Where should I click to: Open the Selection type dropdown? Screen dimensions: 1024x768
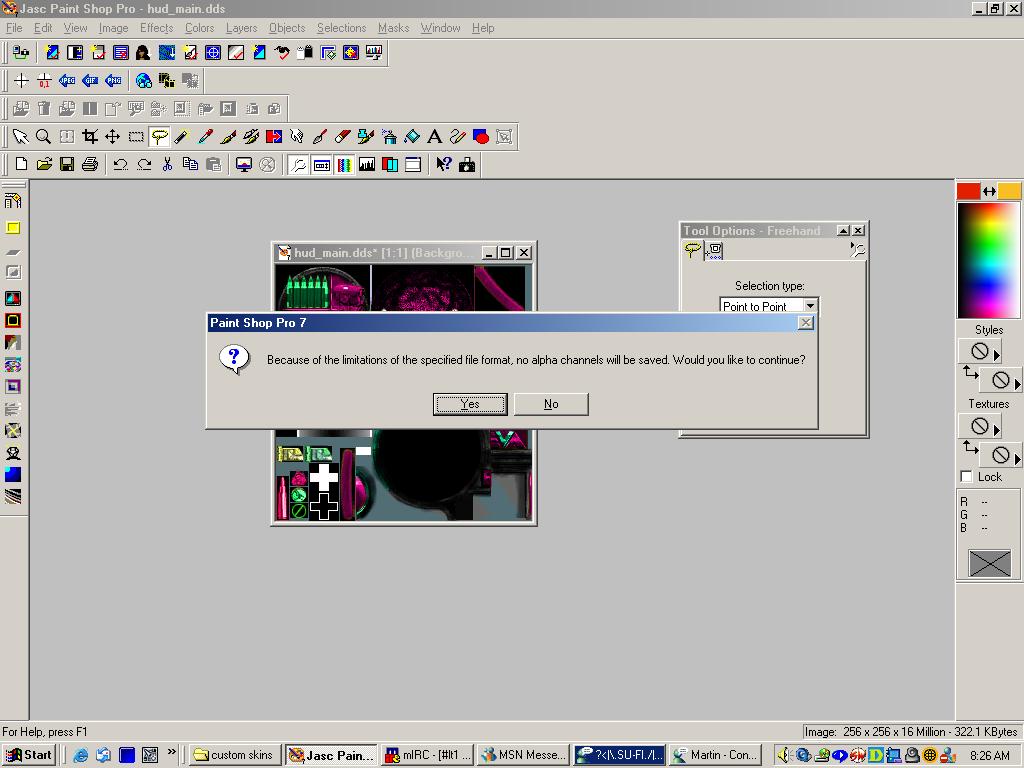[x=810, y=306]
